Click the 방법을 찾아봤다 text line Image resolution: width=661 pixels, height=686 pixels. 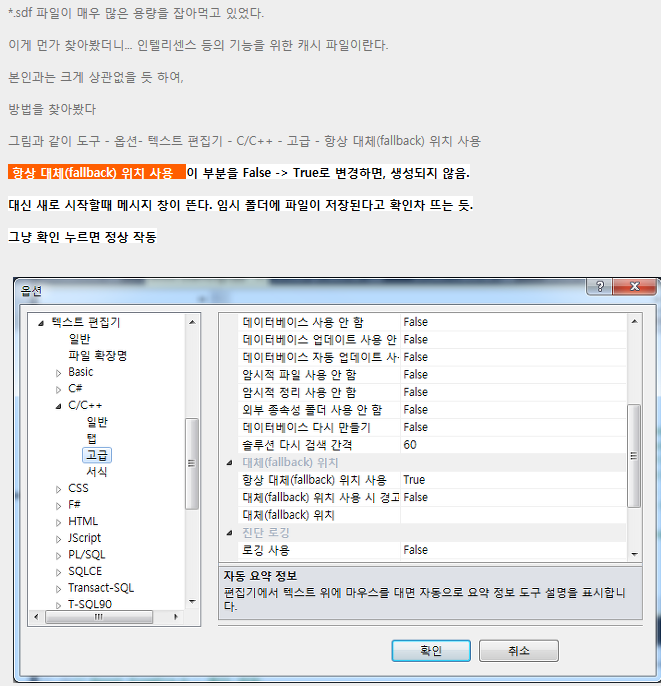(x=52, y=109)
